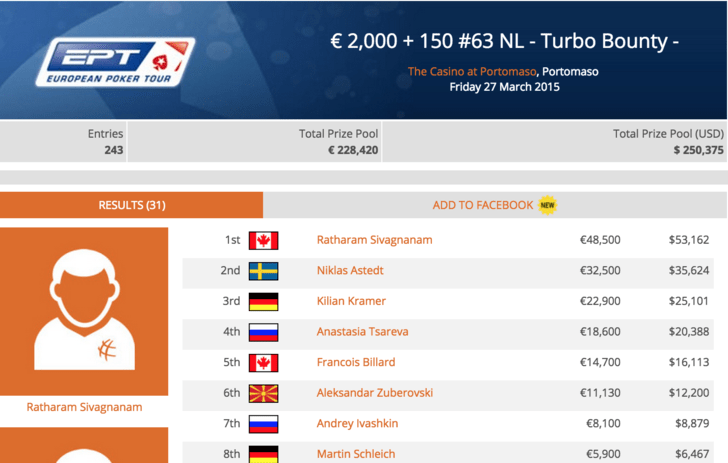Click the tournament title '€ 2,000 + 150 #63'
This screenshot has width=728, height=463.
tap(504, 41)
